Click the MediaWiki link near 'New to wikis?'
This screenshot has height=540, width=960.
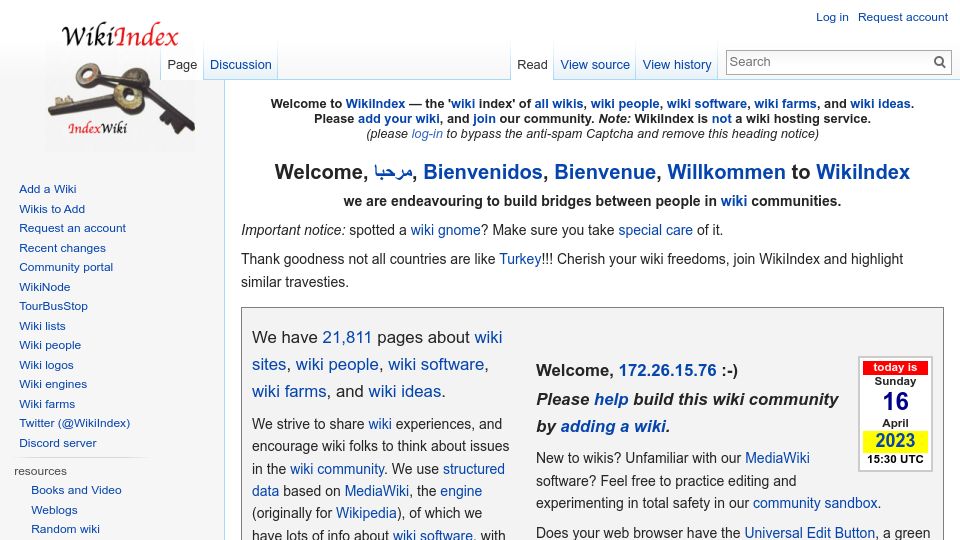[x=777, y=458]
